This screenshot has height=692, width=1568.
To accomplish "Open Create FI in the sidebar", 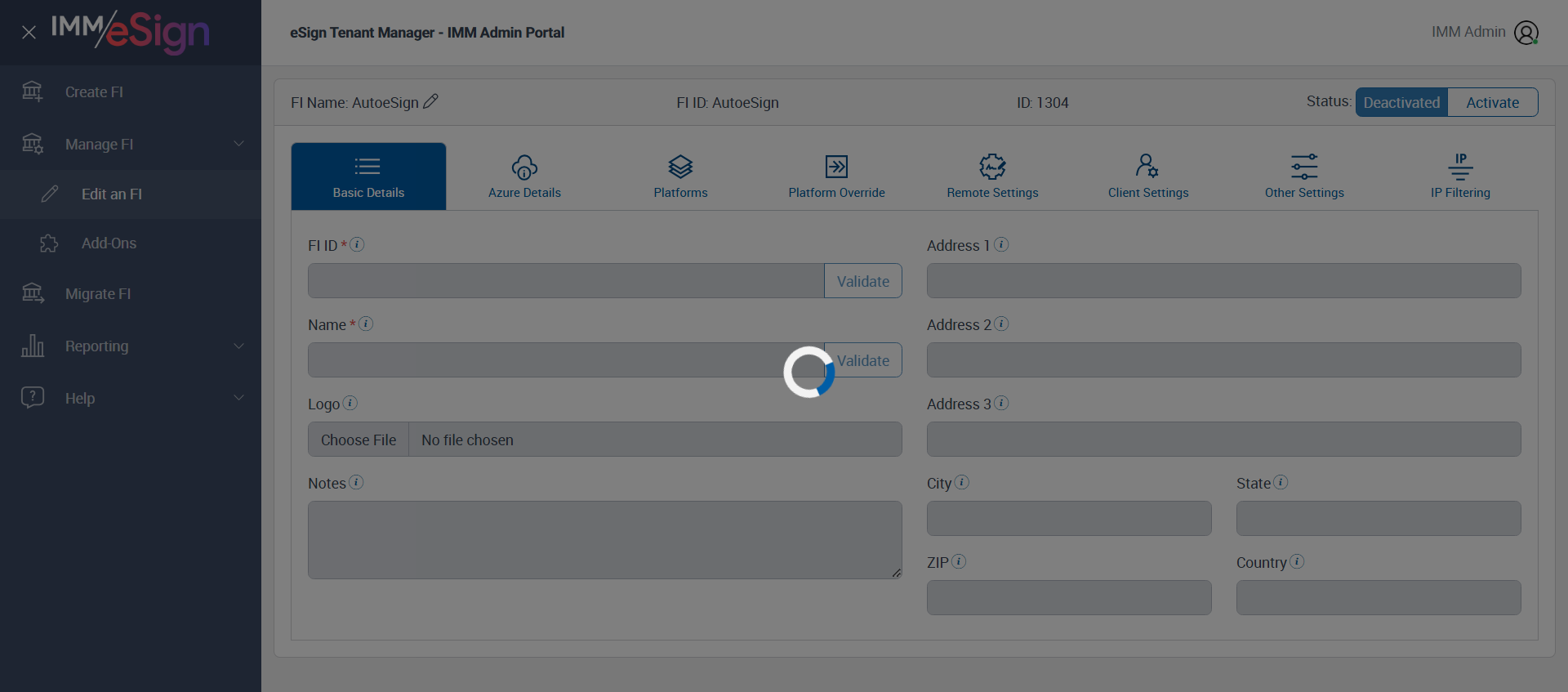I will pyautogui.click(x=131, y=92).
